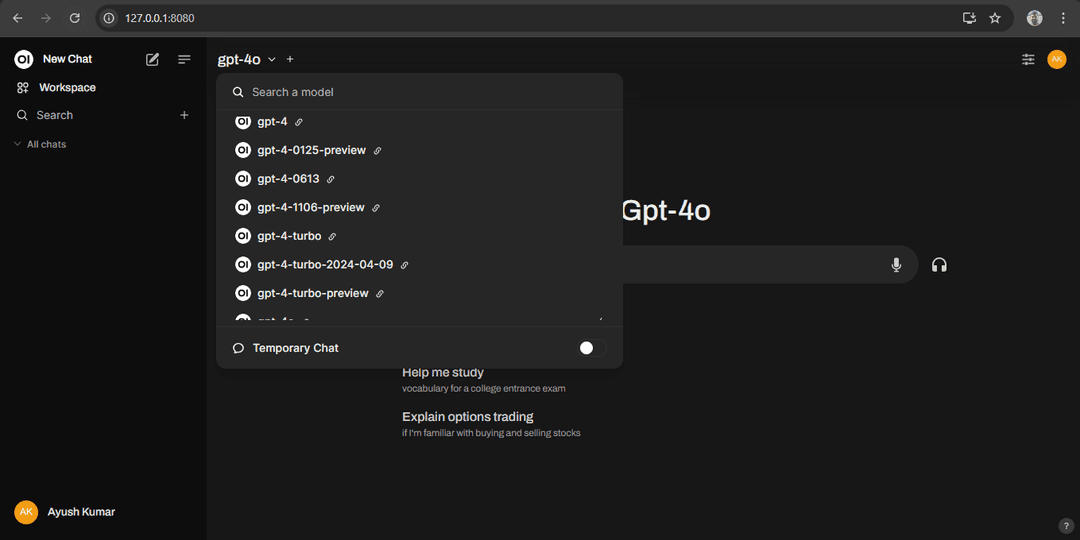The width and height of the screenshot is (1080, 540).
Task: Bookmark this page with the star icon
Action: 995,18
